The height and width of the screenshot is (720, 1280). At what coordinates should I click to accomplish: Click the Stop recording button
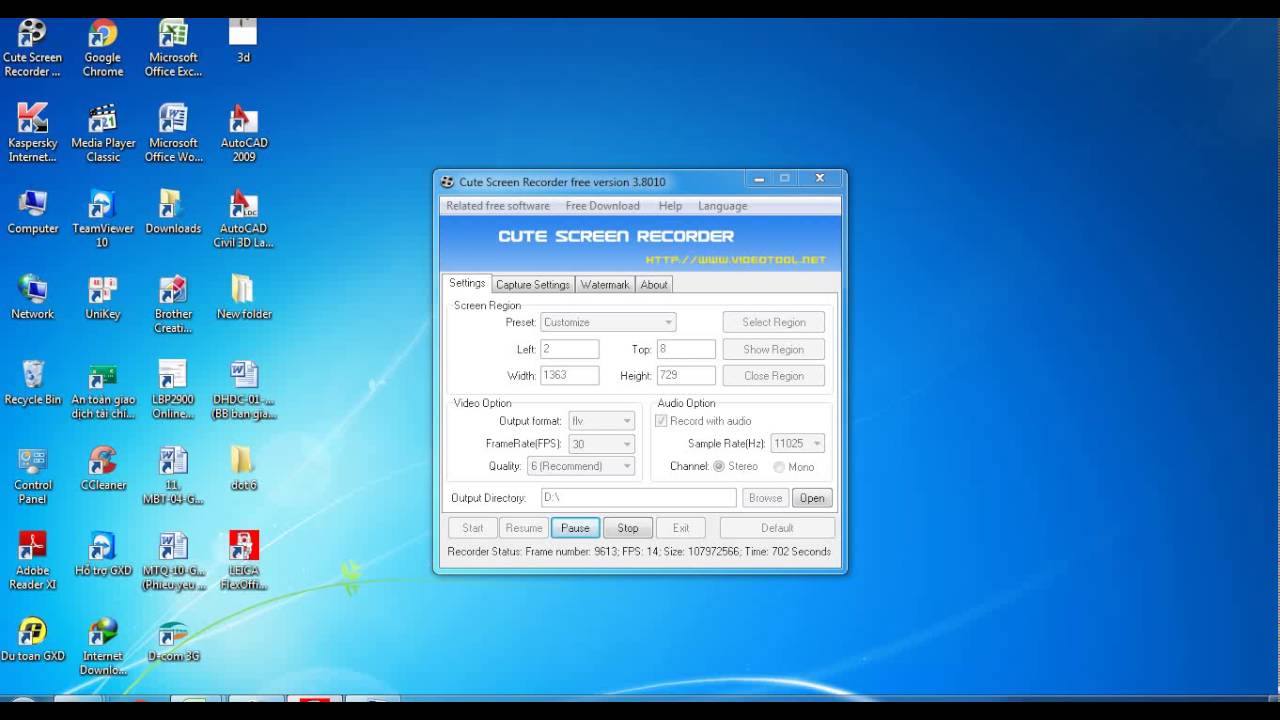pos(628,528)
